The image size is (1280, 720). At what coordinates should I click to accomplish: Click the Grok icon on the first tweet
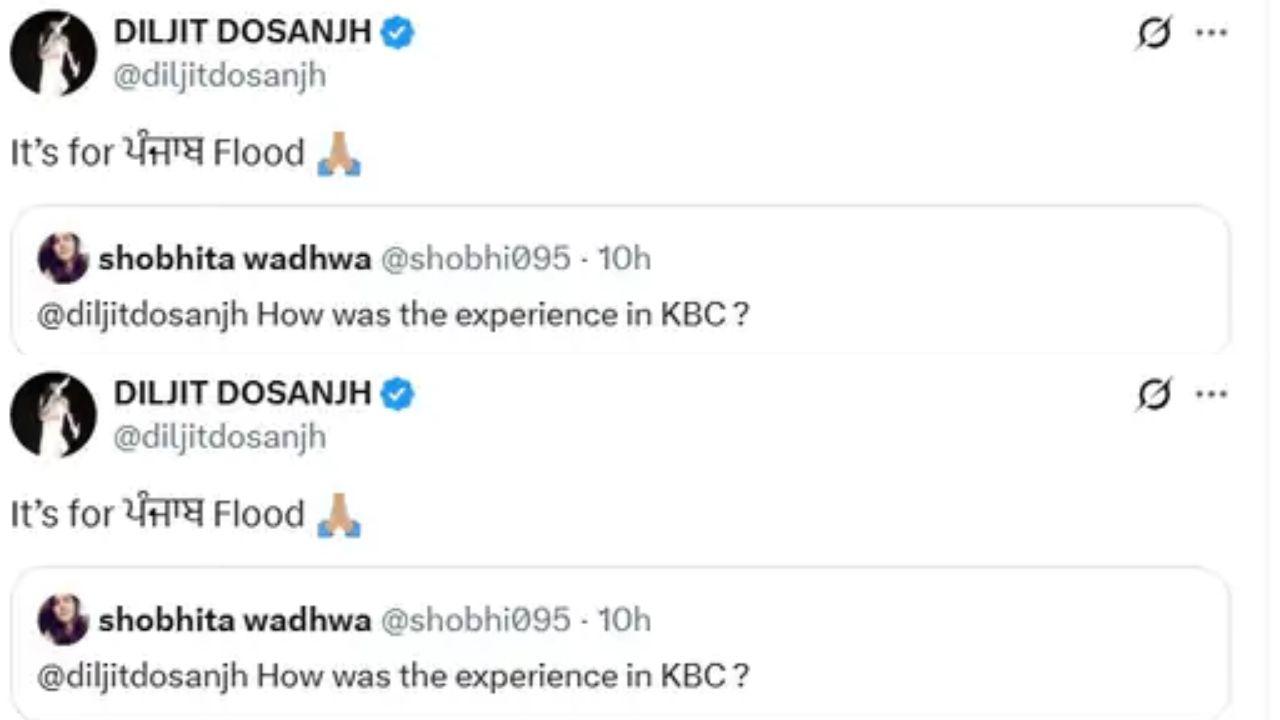click(1153, 34)
